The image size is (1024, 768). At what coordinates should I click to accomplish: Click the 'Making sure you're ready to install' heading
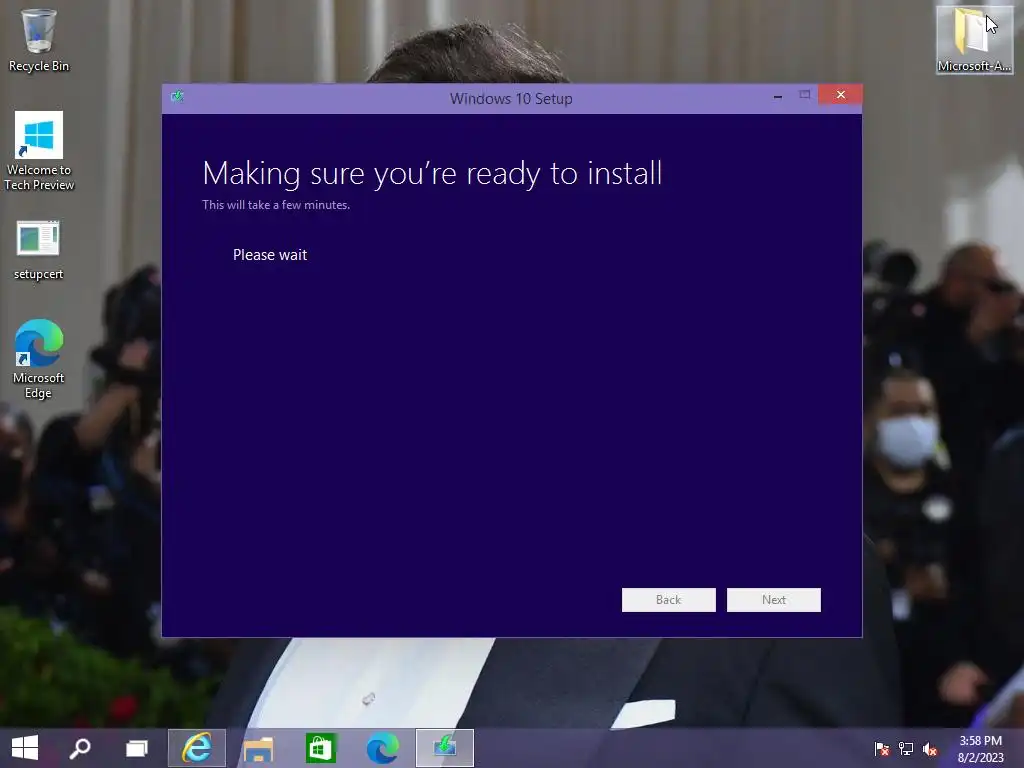pyautogui.click(x=432, y=174)
